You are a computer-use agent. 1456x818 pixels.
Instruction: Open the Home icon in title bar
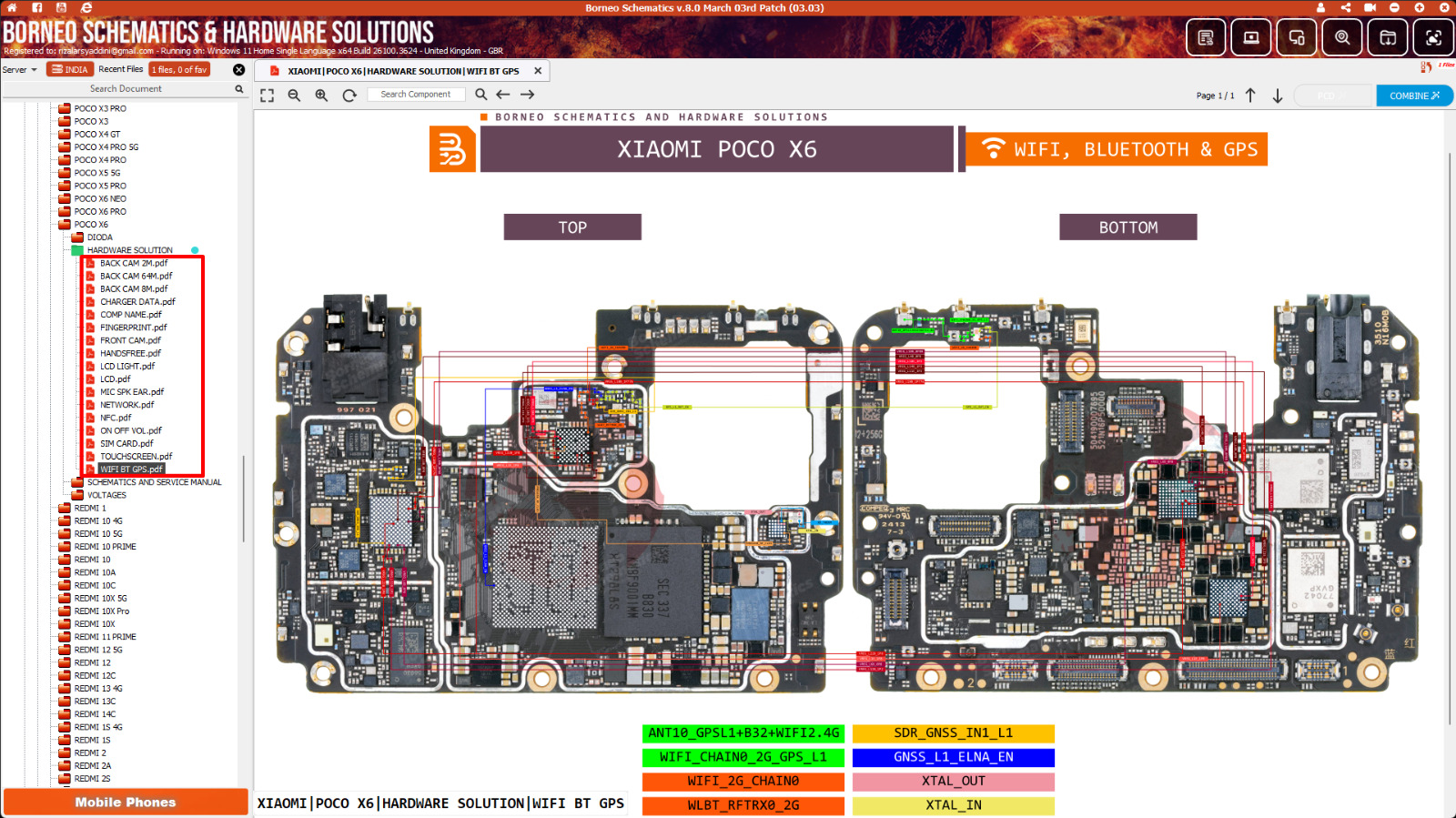tap(13, 7)
